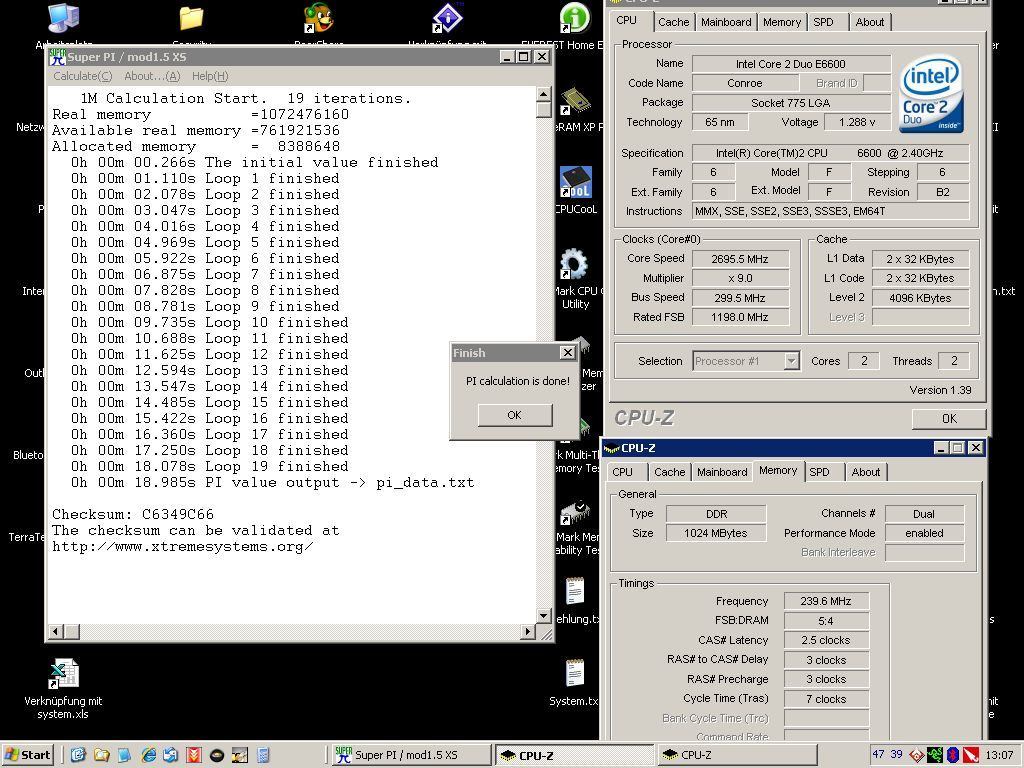1024x768 pixels.
Task: Open the Help(H) menu in Super PI
Action: pos(210,76)
